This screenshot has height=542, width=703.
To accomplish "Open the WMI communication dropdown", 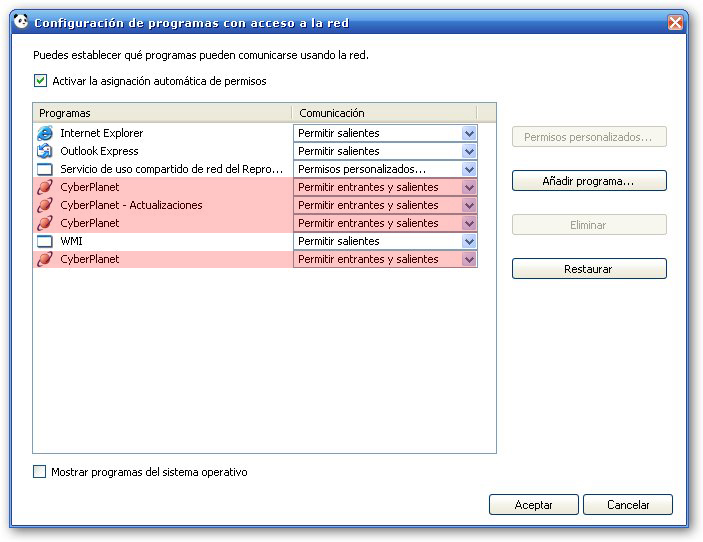I will pyautogui.click(x=469, y=241).
